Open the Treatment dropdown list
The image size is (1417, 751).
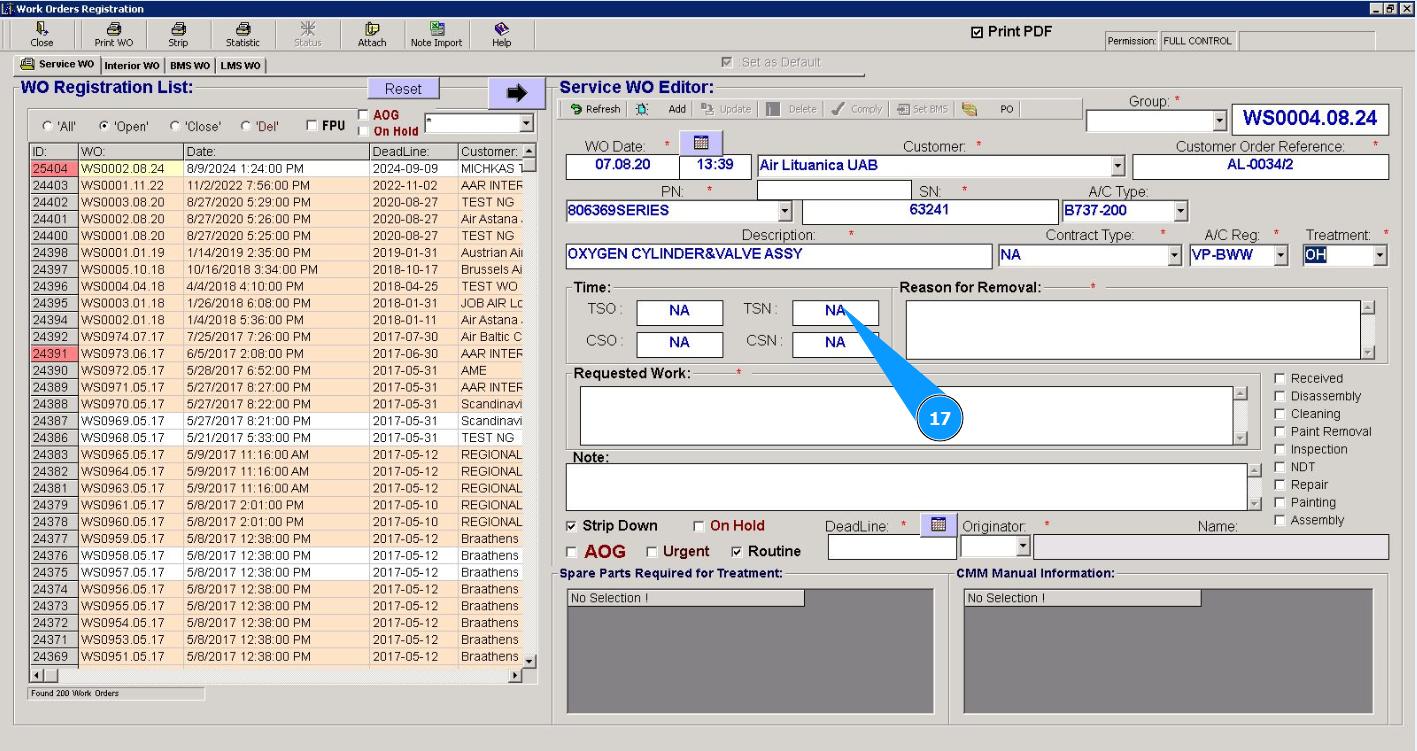pyautogui.click(x=1380, y=256)
